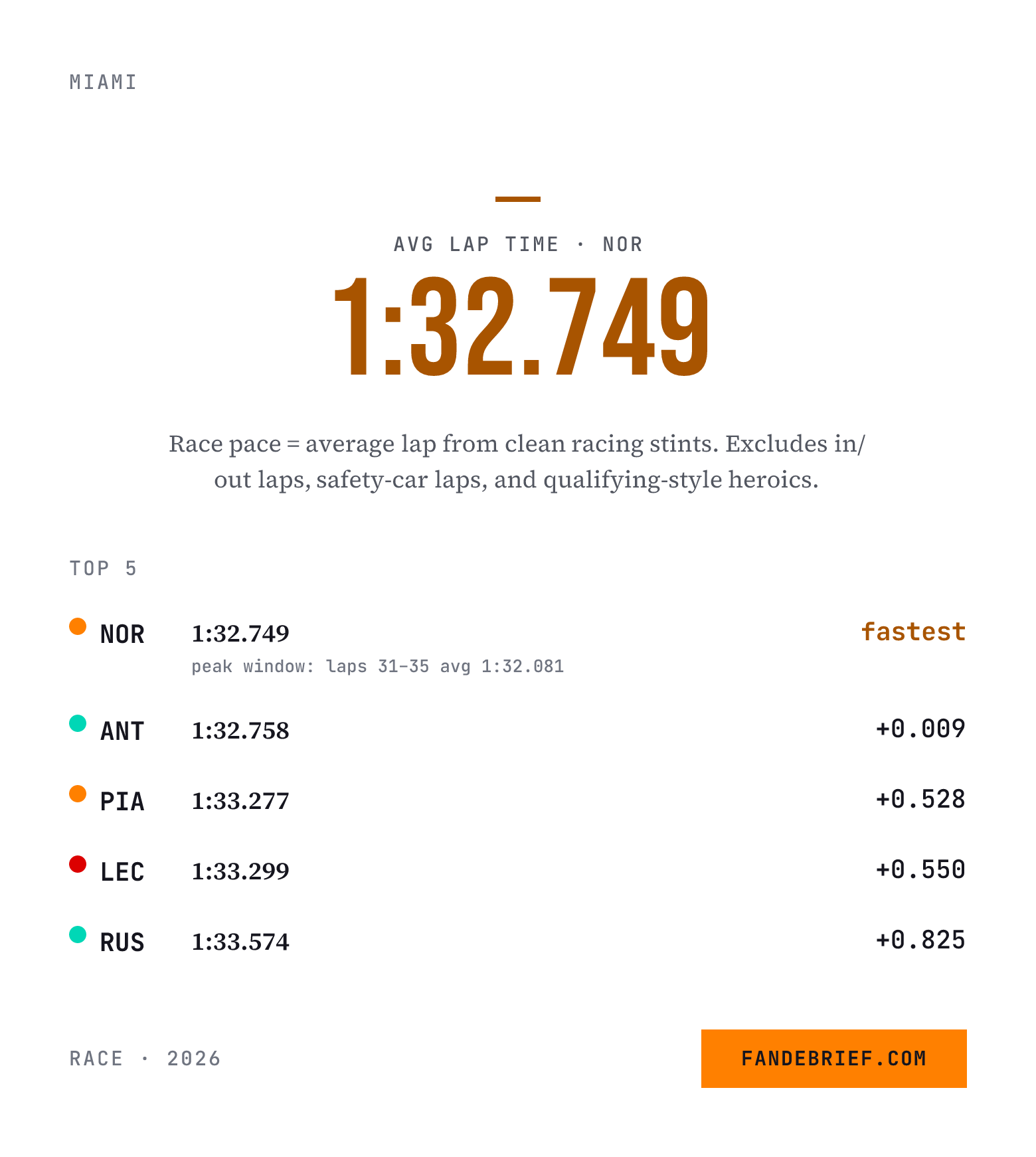Select the RUS driver code
The image size is (1036, 1157).
click(x=122, y=942)
